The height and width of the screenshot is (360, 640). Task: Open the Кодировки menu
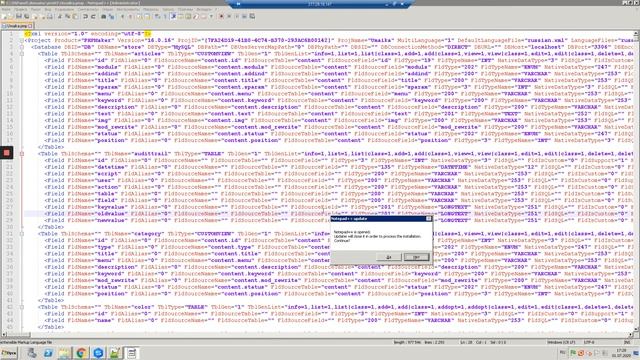point(64,9)
